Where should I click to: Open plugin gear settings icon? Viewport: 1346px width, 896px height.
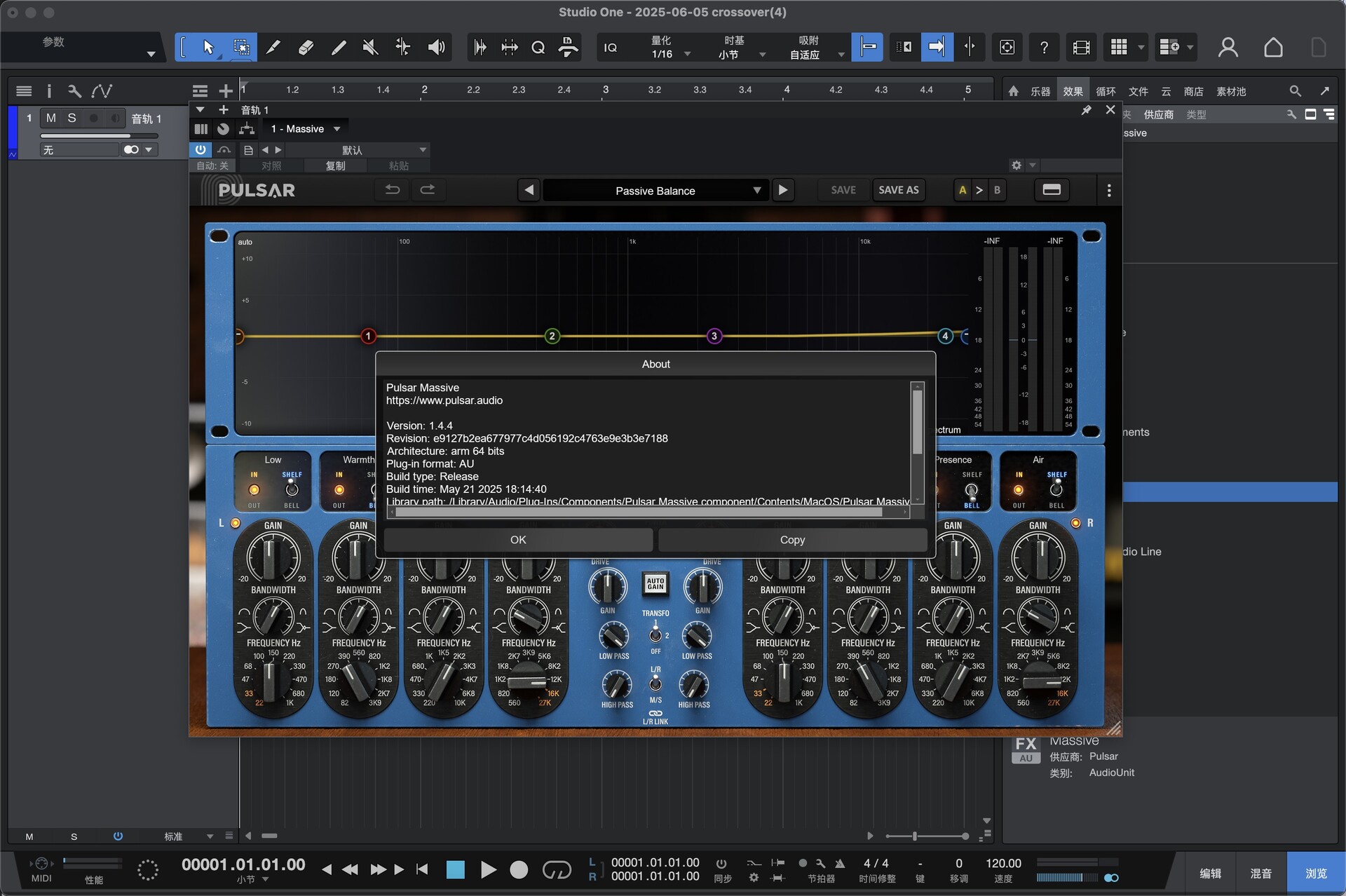tap(1017, 165)
